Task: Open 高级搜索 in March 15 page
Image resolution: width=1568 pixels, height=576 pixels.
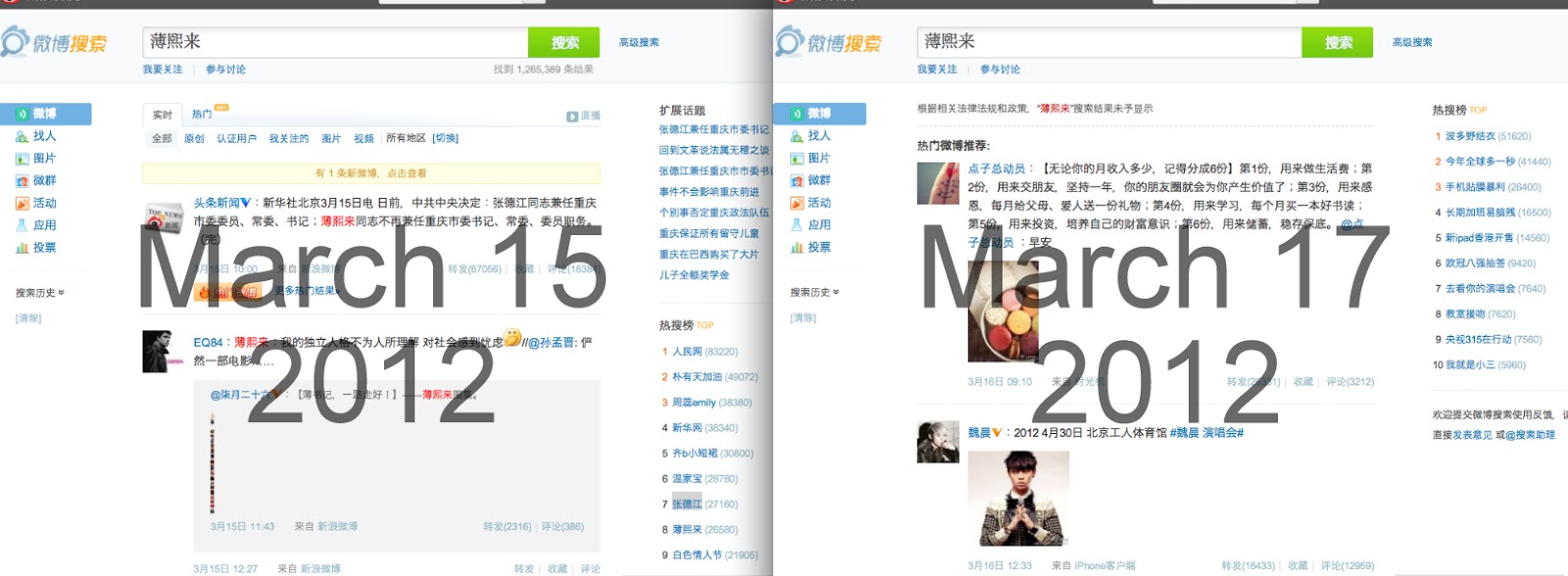Action: [639, 42]
